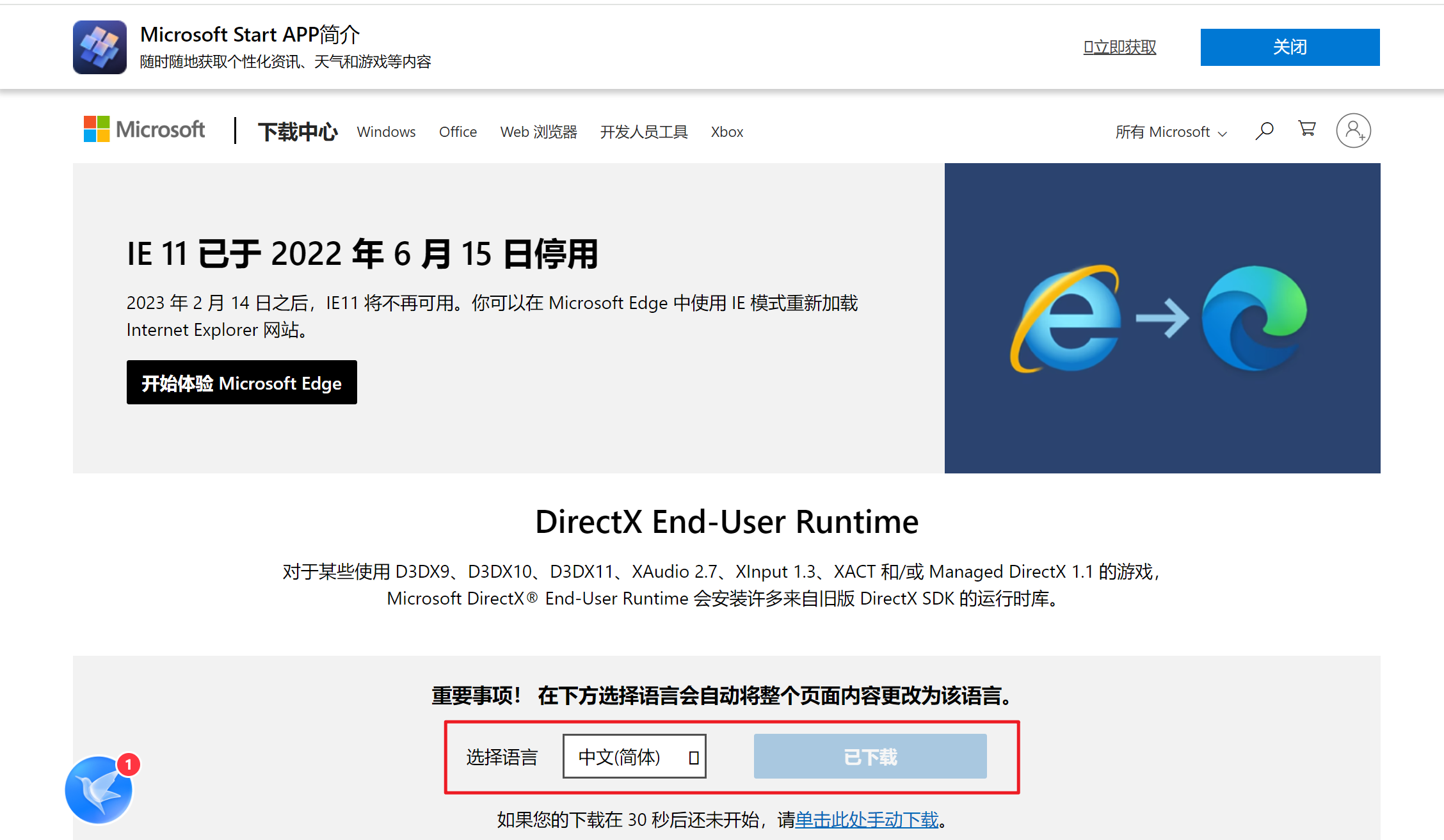Click 开始体验 Microsoft Edge button
The image size is (1444, 840).
(242, 383)
